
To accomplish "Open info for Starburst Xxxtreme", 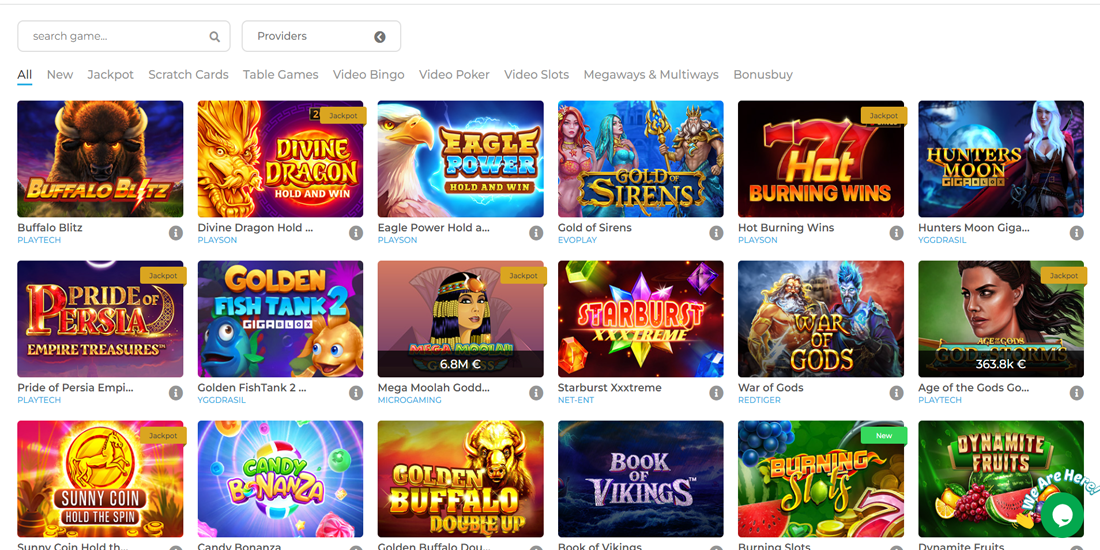I will [716, 393].
